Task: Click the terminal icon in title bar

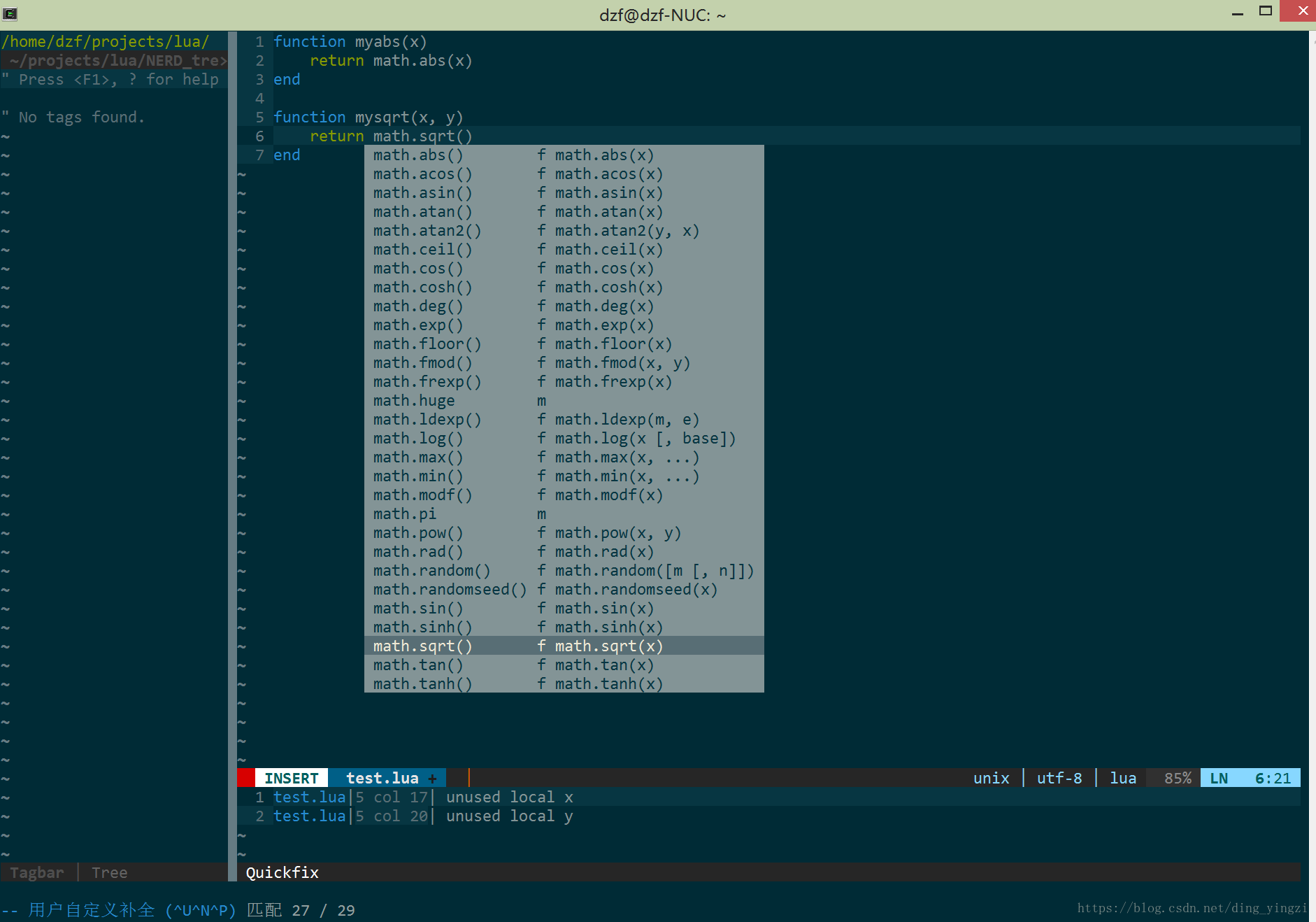Action: pos(10,13)
